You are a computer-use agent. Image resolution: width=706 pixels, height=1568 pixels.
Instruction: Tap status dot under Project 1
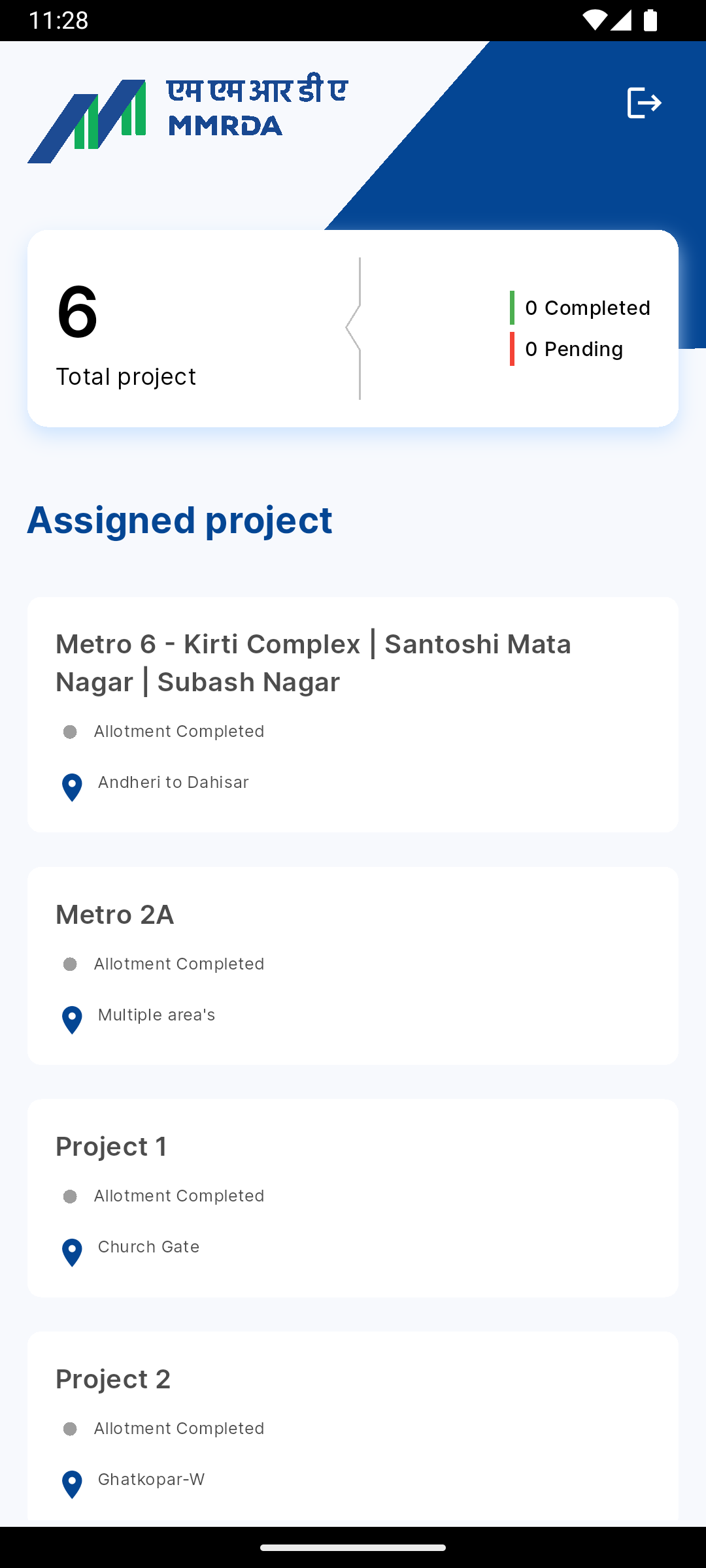pyautogui.click(x=70, y=1196)
